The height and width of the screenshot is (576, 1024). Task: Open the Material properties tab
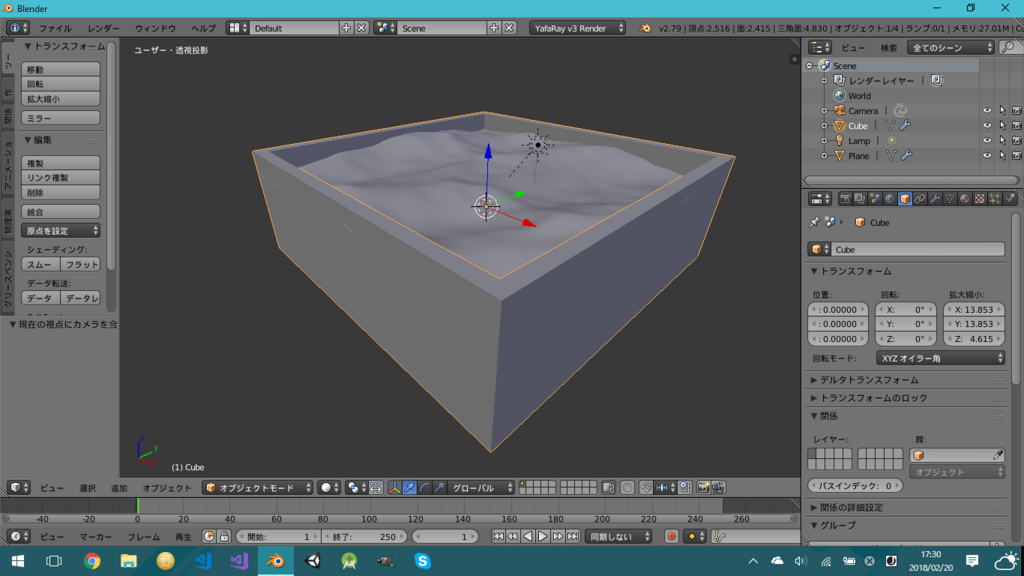965,199
